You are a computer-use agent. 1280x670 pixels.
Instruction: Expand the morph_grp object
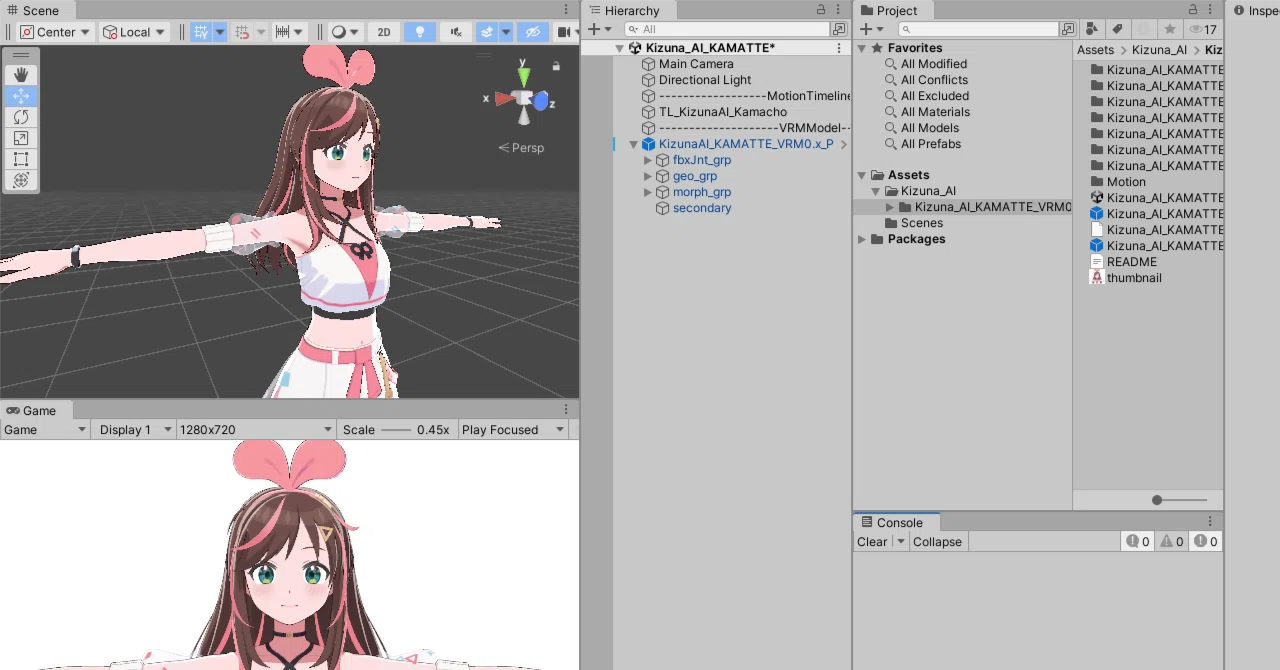point(648,192)
